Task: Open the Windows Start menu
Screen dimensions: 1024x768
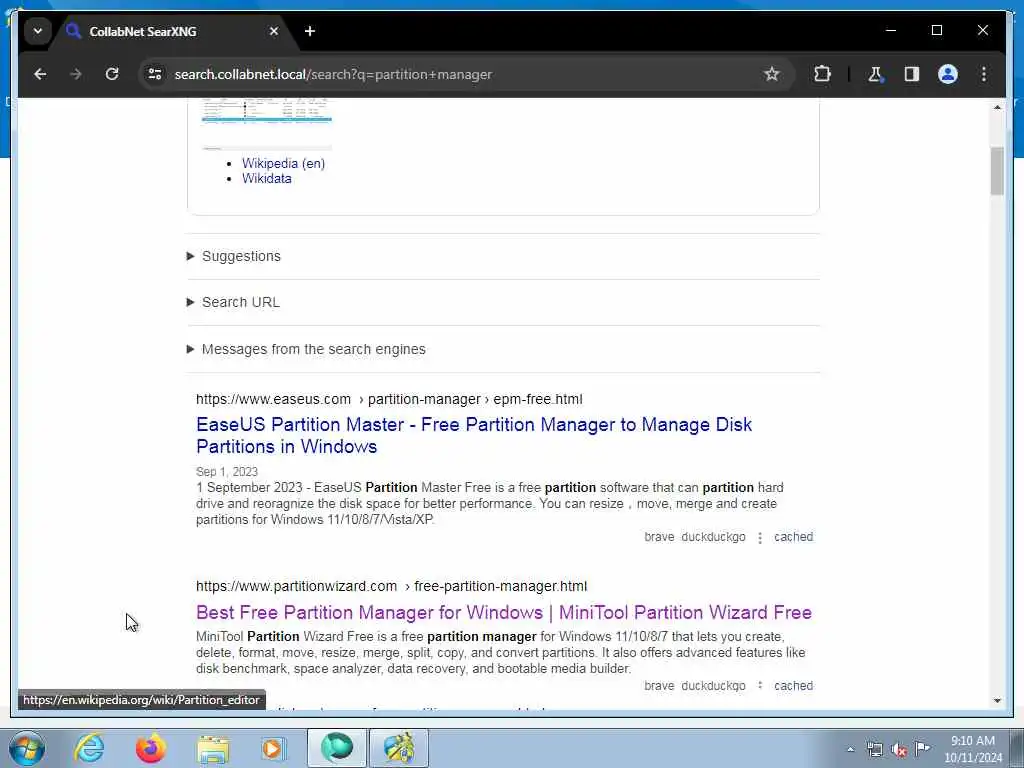Action: click(26, 748)
